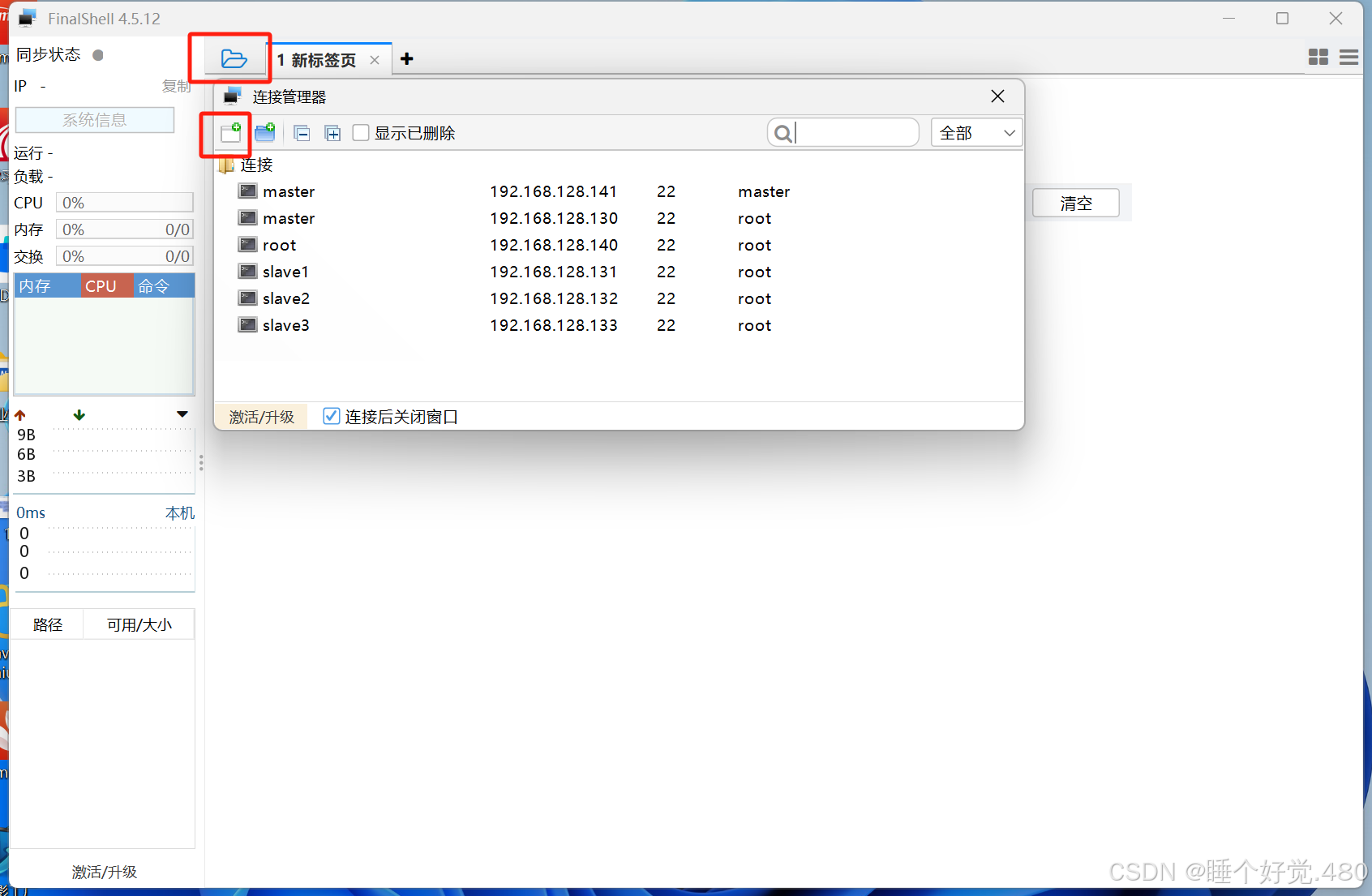Collapse all connection groups
The image size is (1372, 896).
coord(302,132)
